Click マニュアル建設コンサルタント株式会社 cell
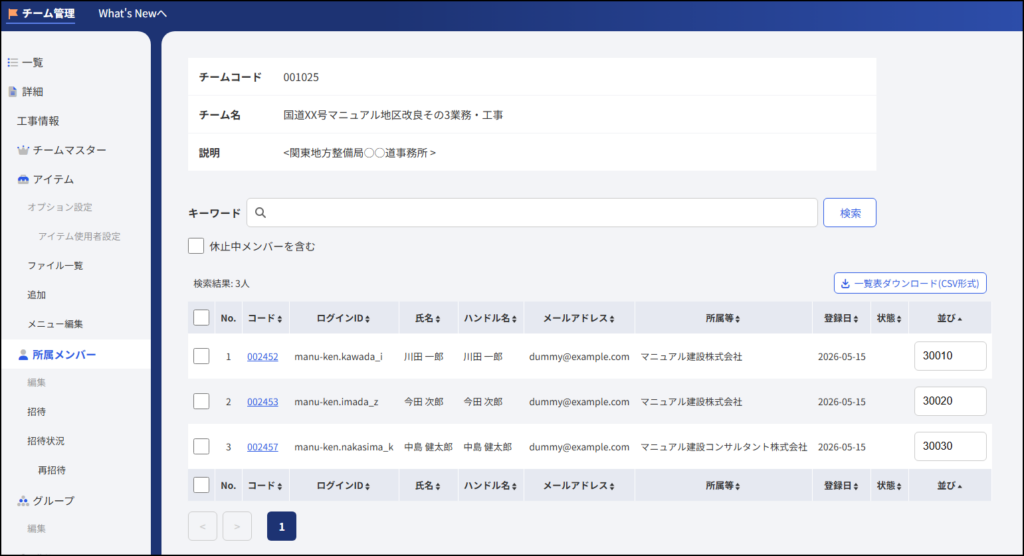The width and height of the screenshot is (1024, 556). click(724, 447)
